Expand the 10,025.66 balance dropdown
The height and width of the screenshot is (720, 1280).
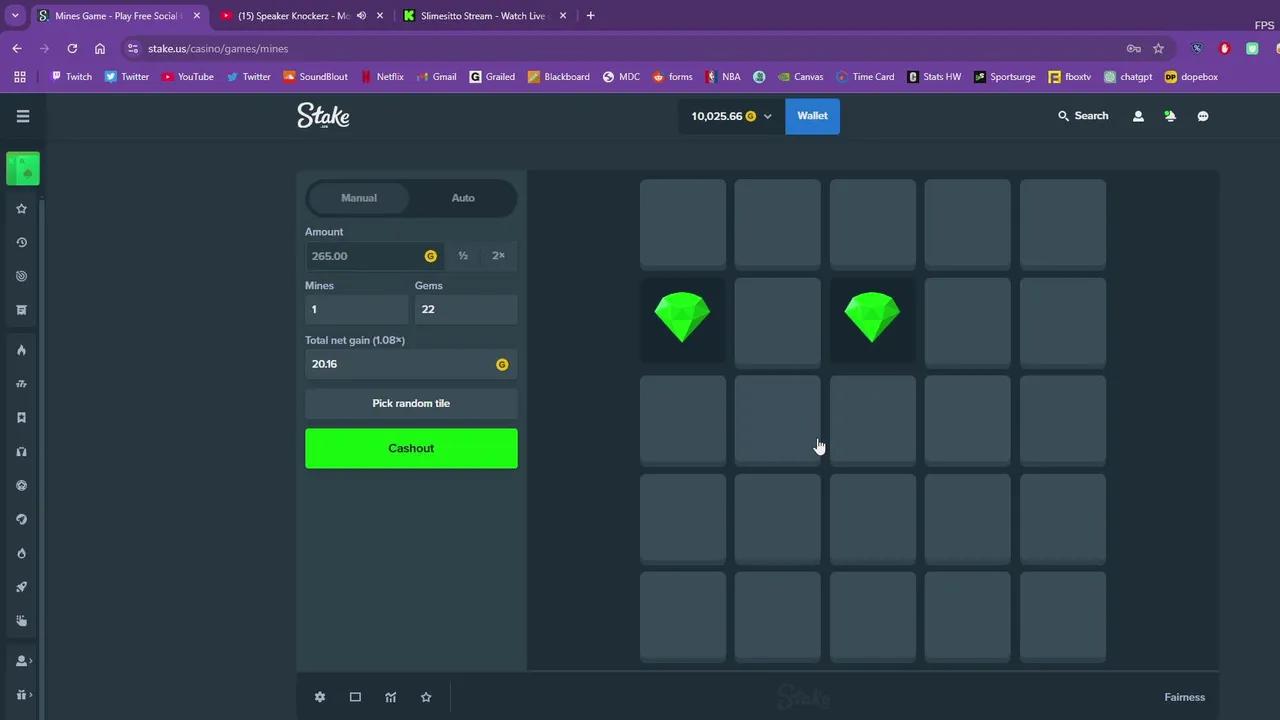pos(732,116)
